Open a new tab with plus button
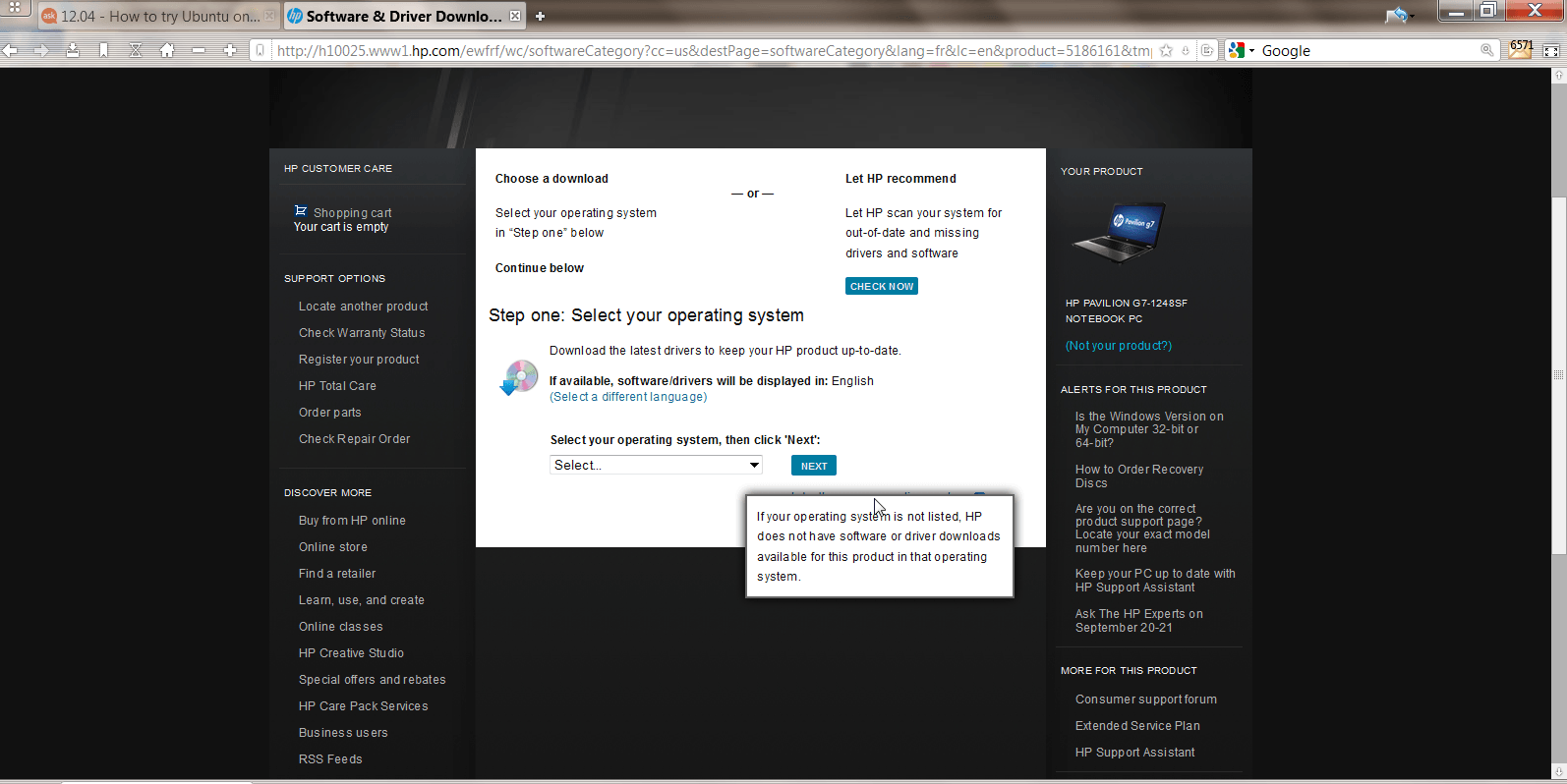The width and height of the screenshot is (1567, 784). coord(540,16)
